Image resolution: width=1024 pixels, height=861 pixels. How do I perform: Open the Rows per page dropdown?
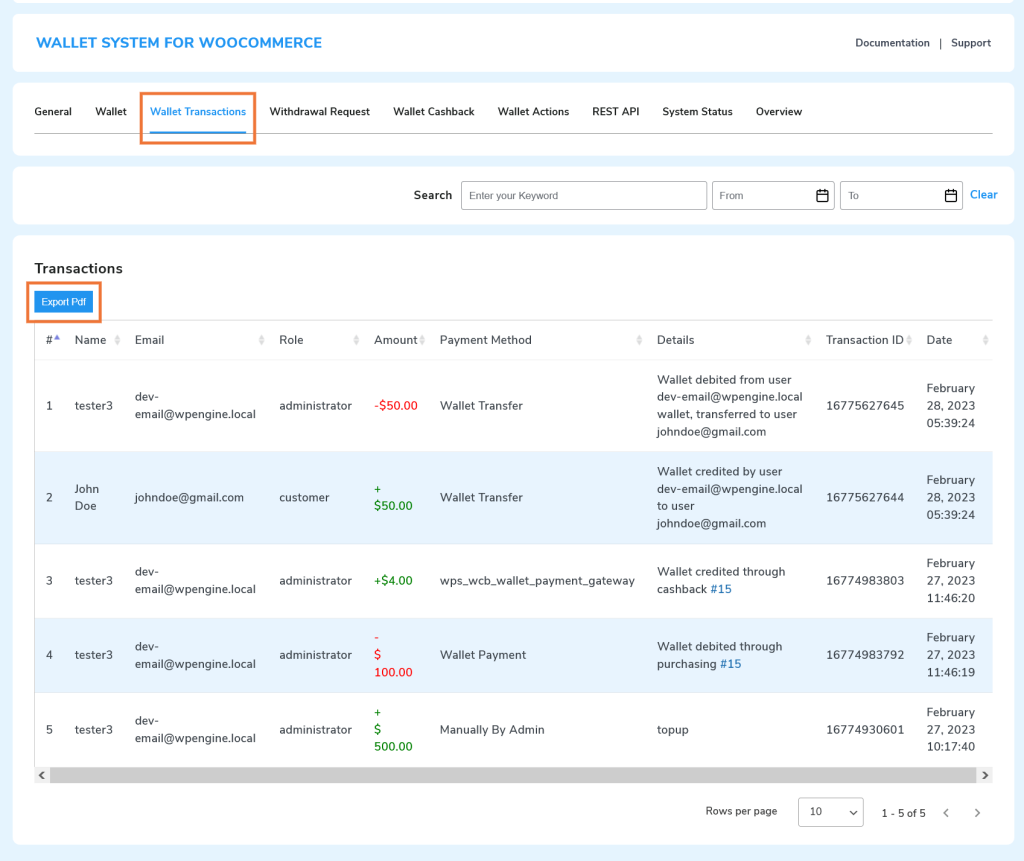coord(830,812)
